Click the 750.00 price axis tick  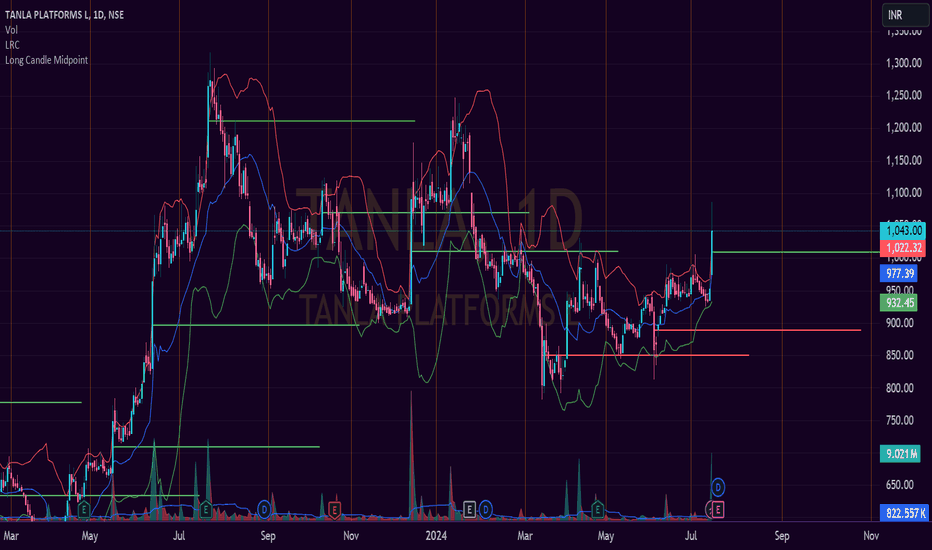[900, 420]
